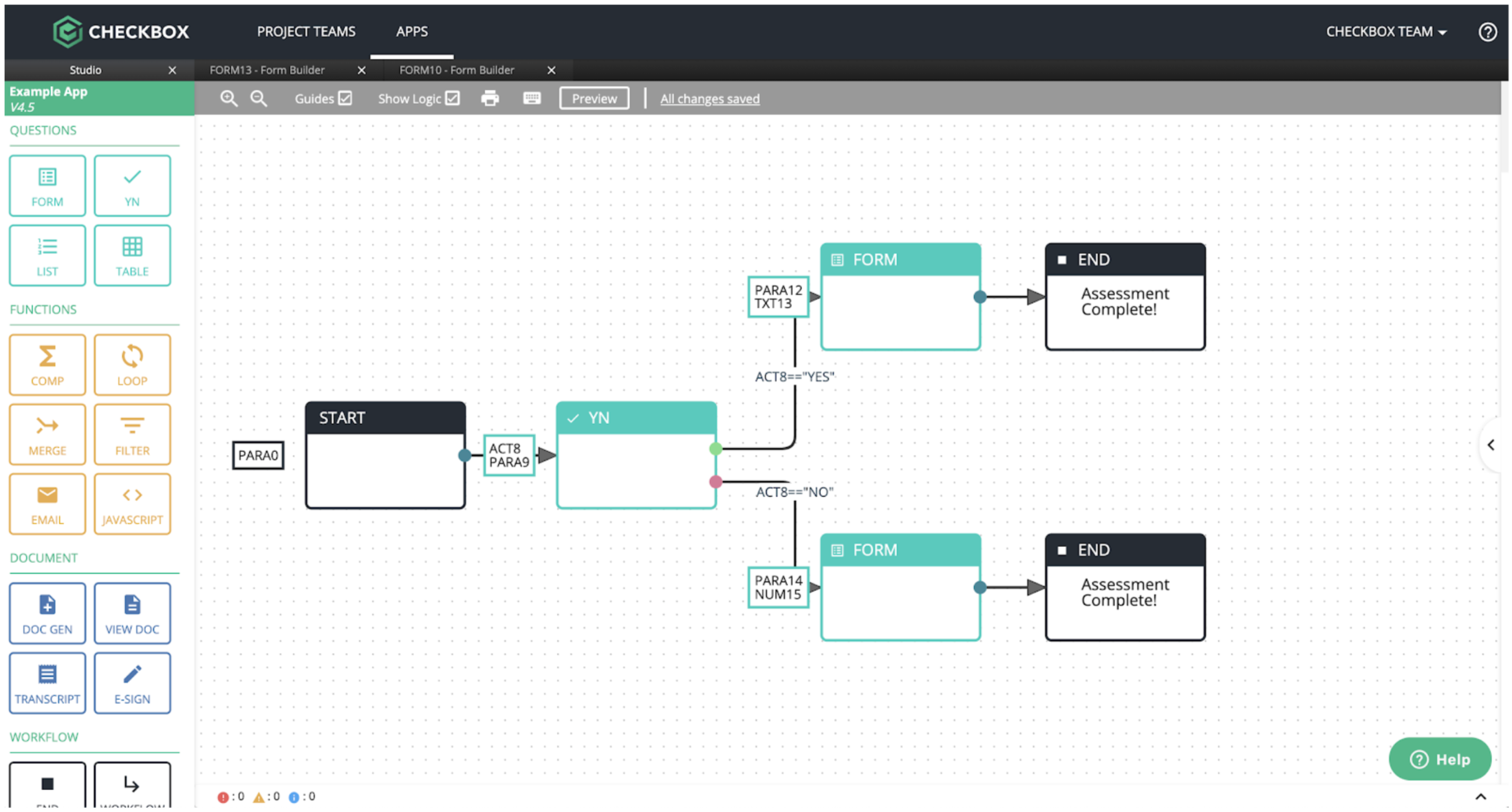
Task: Click the Preview button
Action: tap(594, 98)
